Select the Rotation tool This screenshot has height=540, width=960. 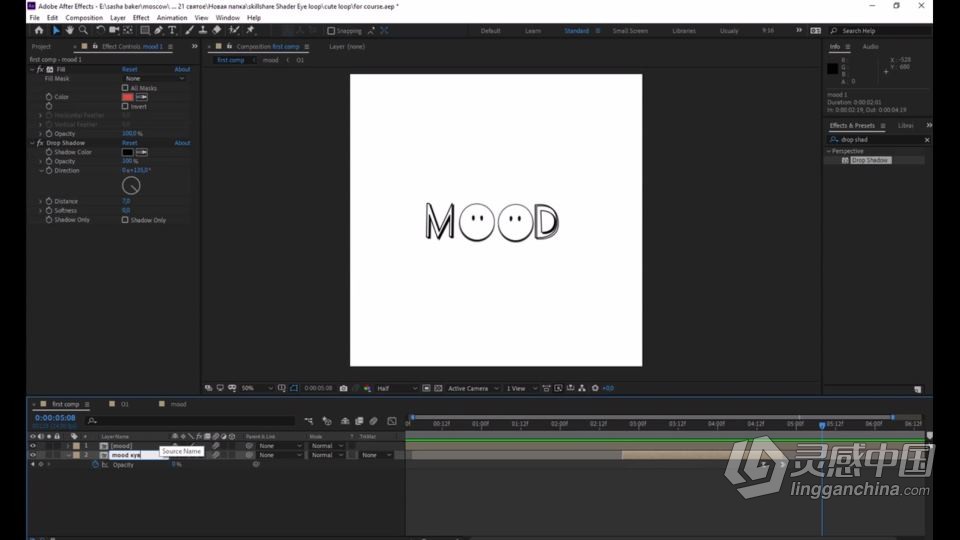coord(100,30)
